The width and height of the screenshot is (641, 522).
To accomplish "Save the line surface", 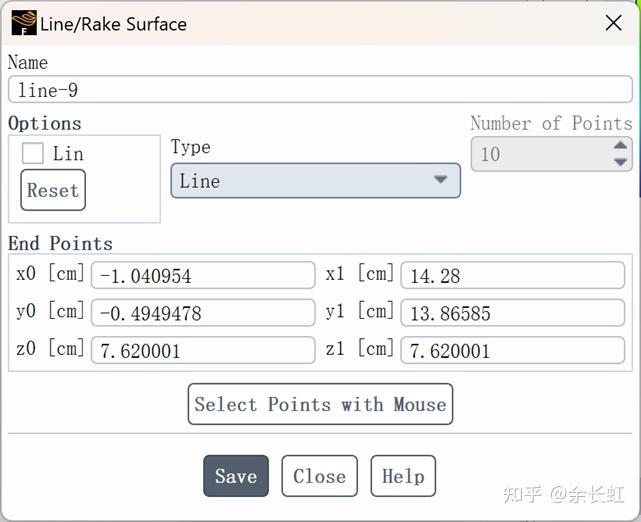I will pos(236,476).
